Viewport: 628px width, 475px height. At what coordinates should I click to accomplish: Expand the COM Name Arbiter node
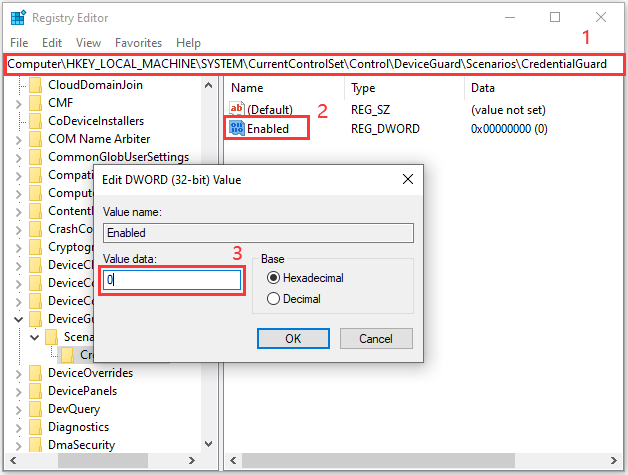tap(18, 140)
